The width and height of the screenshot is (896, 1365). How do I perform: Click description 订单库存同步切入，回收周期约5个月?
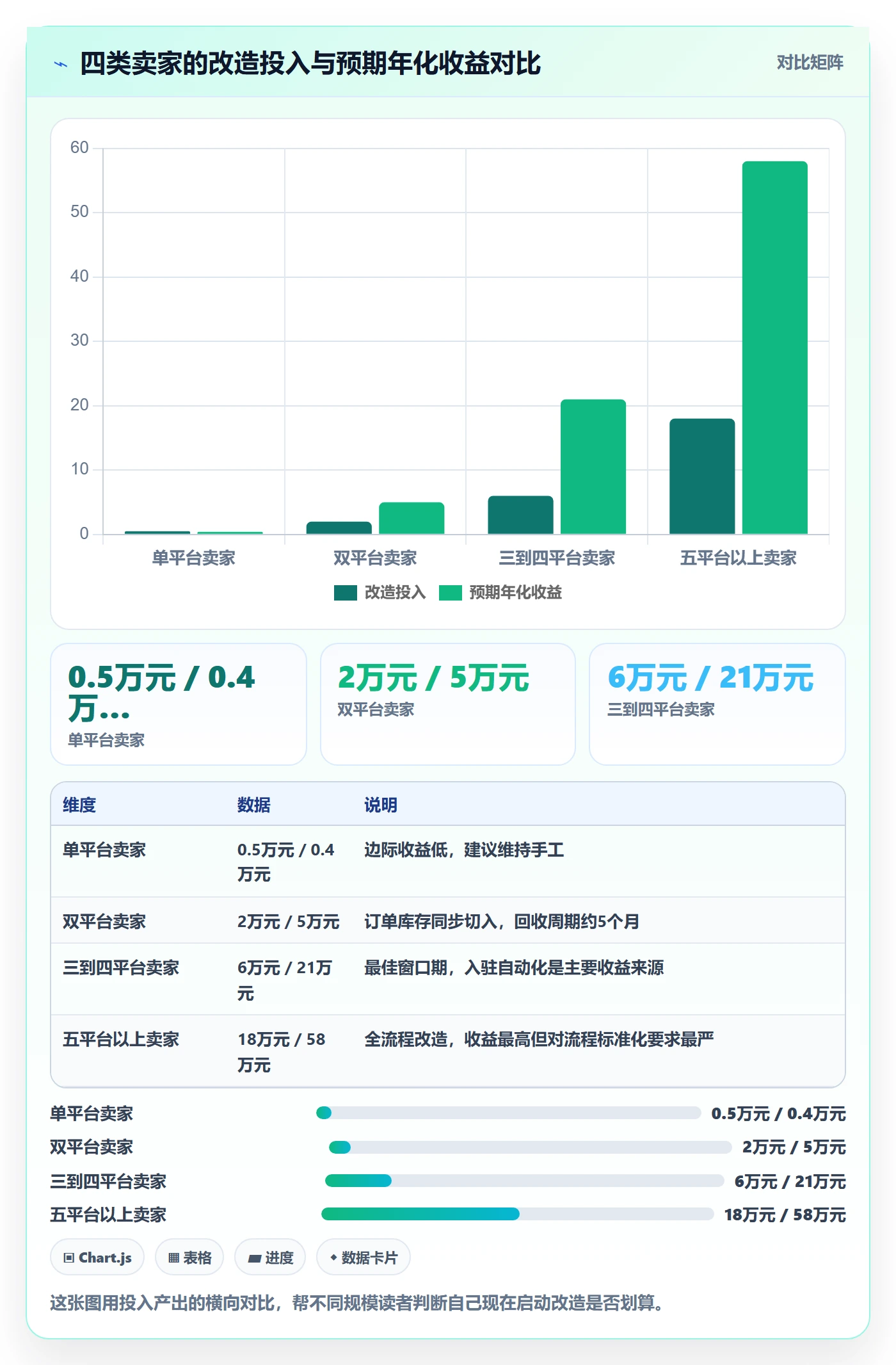pos(502,921)
